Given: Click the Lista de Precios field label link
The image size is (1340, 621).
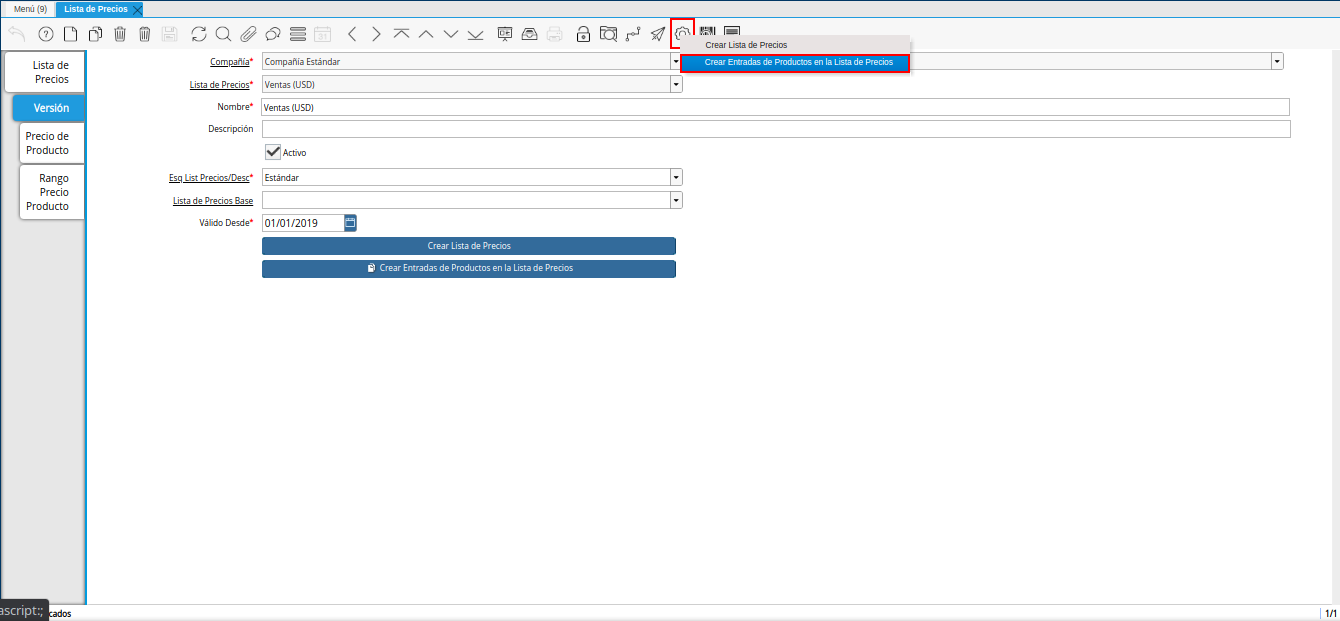Looking at the screenshot, I should (219, 85).
